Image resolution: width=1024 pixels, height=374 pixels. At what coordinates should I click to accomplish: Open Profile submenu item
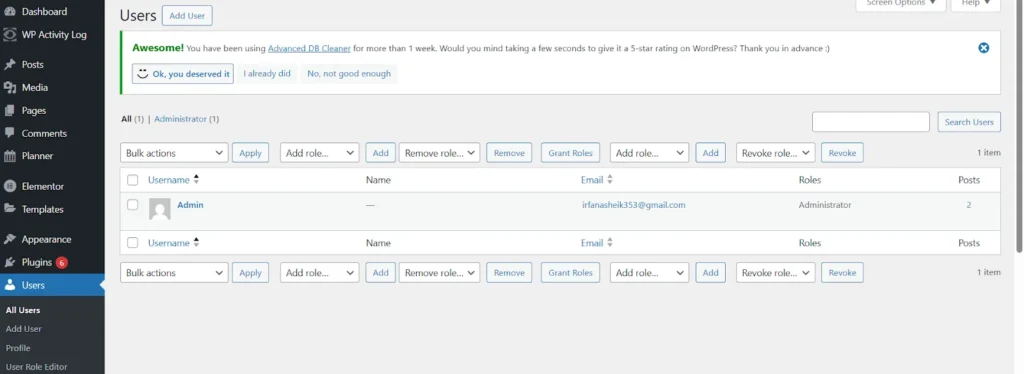pyautogui.click(x=18, y=348)
